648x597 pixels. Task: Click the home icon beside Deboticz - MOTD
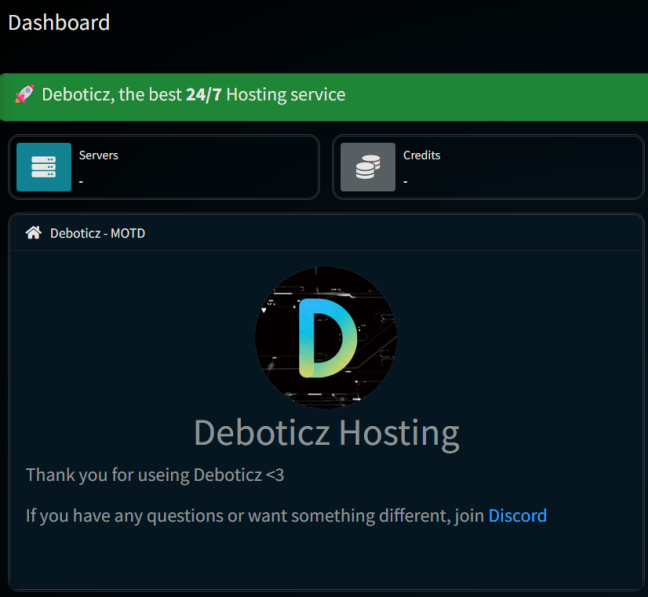pos(34,233)
